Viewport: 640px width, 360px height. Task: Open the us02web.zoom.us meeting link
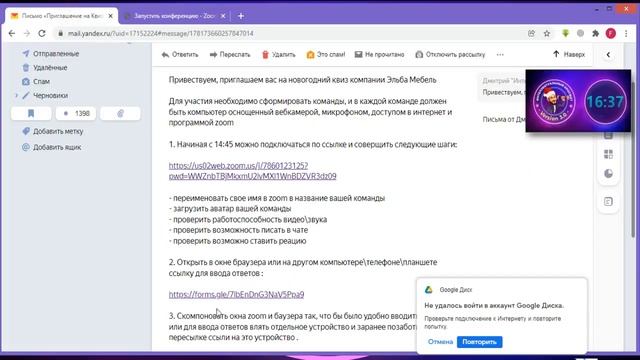[x=252, y=171]
